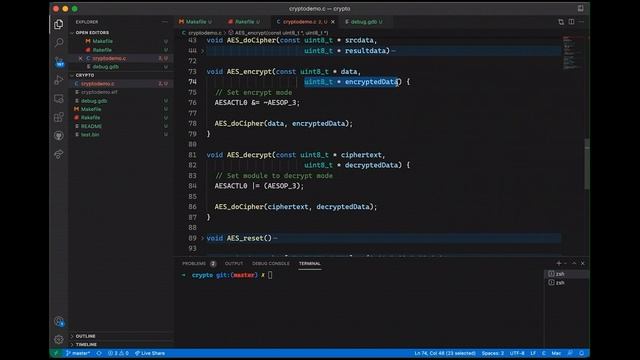The height and width of the screenshot is (360, 640).
Task: Click the editor vertical scrollbar
Action: [587, 164]
